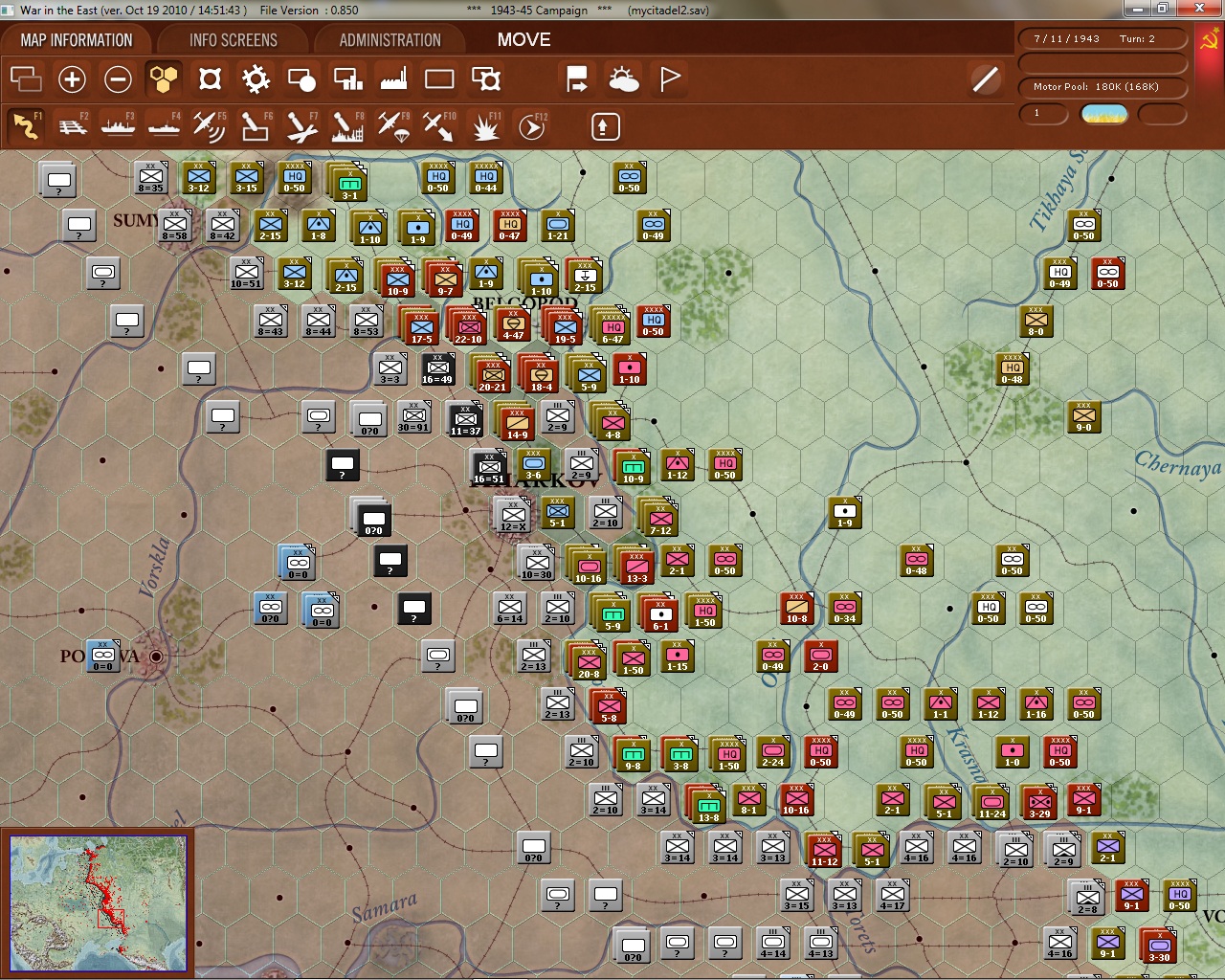Viewport: 1225px width, 980px height.
Task: Zoom out the map with the minus icon
Action: coord(118,79)
